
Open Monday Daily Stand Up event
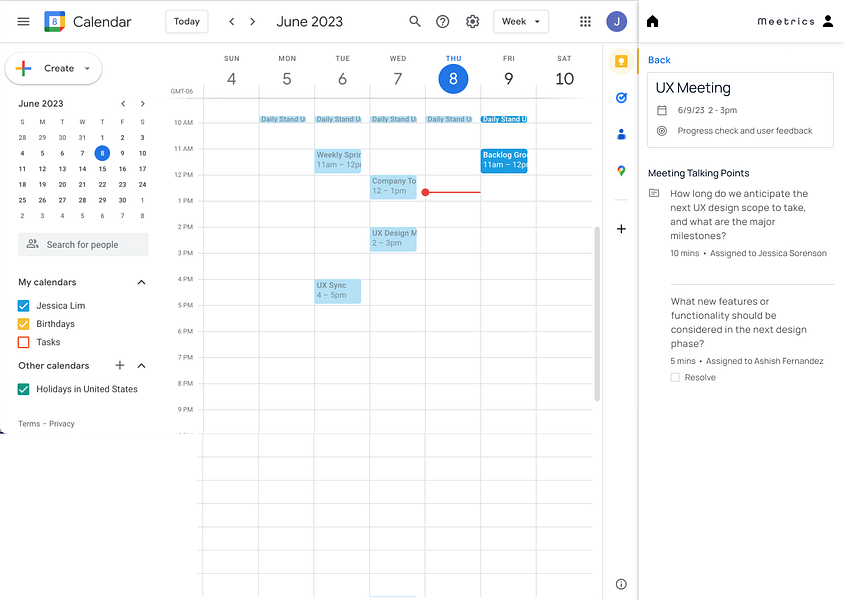coord(283,119)
